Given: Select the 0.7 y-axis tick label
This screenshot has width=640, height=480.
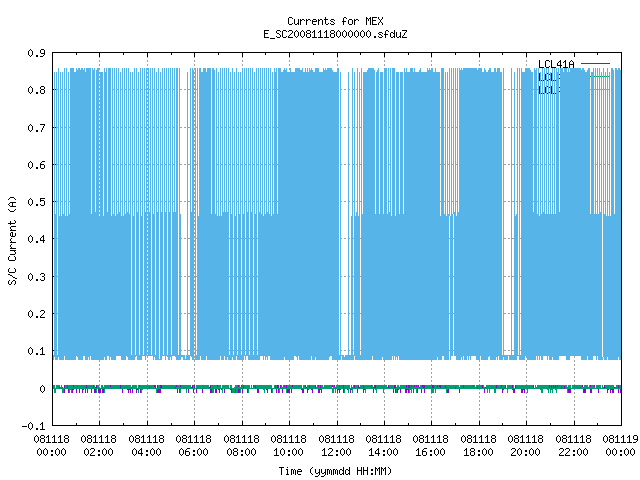Looking at the screenshot, I should (x=36, y=128).
